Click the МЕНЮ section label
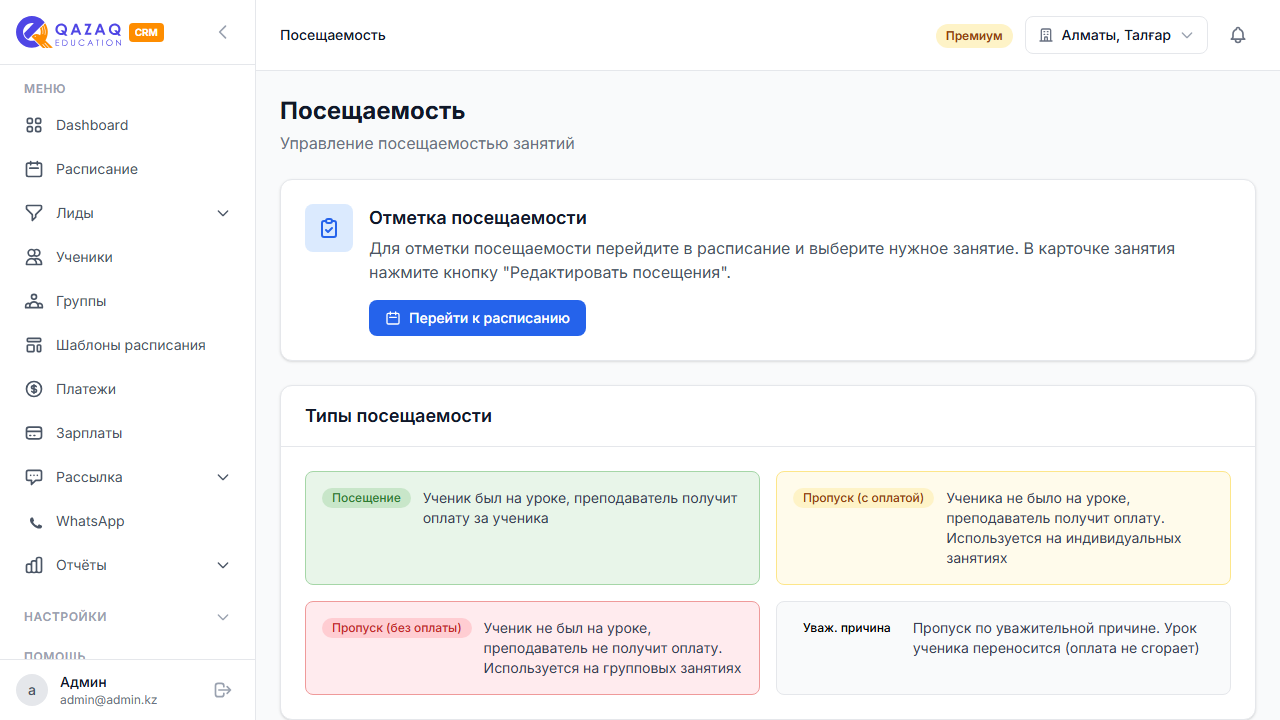Image resolution: width=1280 pixels, height=720 pixels. pyautogui.click(x=45, y=89)
